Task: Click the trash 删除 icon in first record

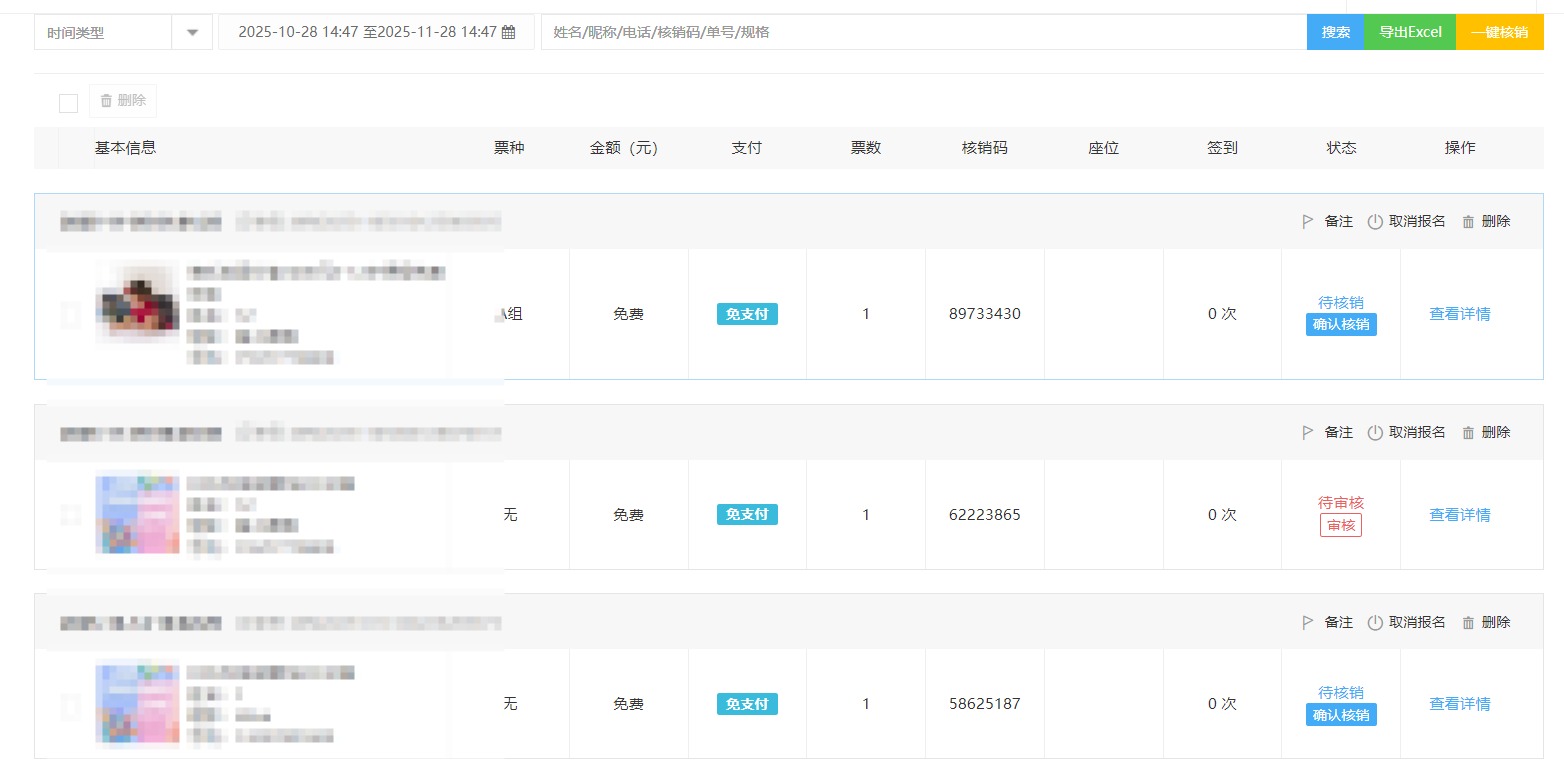Action: pyautogui.click(x=1468, y=222)
